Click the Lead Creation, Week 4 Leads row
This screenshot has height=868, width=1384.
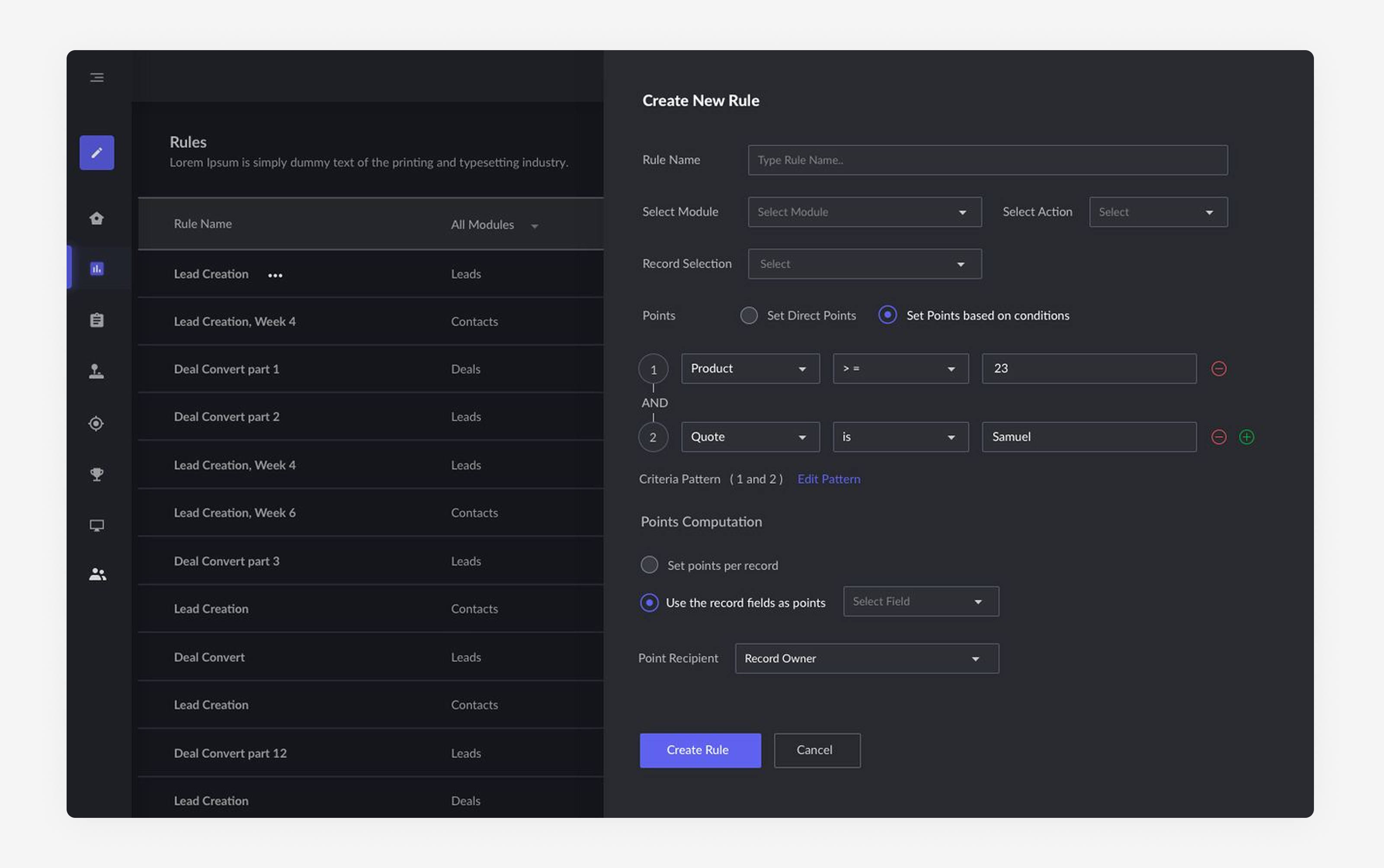(370, 465)
